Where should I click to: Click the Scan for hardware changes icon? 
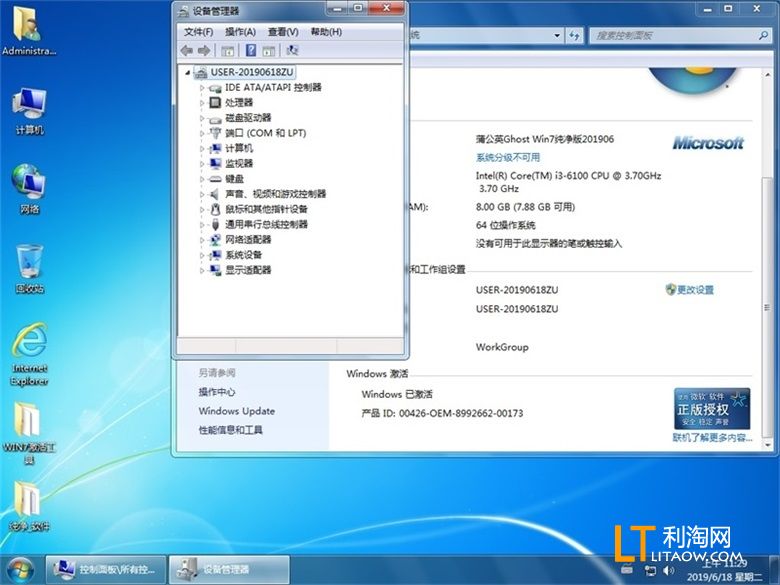click(292, 50)
